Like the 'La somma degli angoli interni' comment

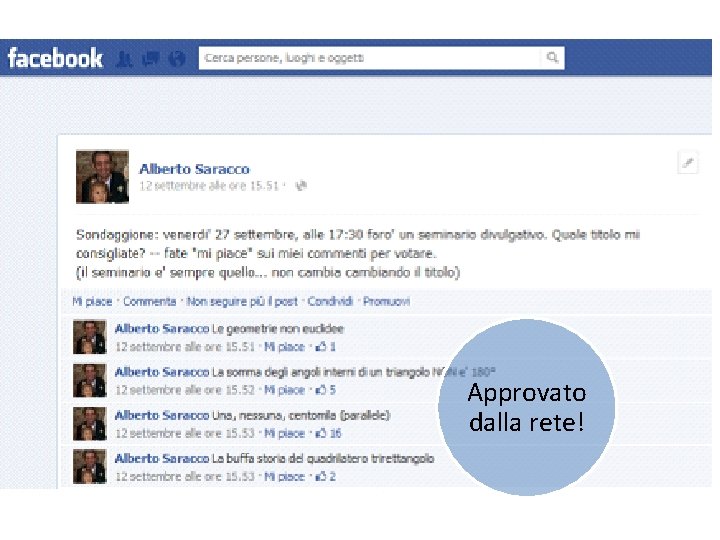(284, 390)
